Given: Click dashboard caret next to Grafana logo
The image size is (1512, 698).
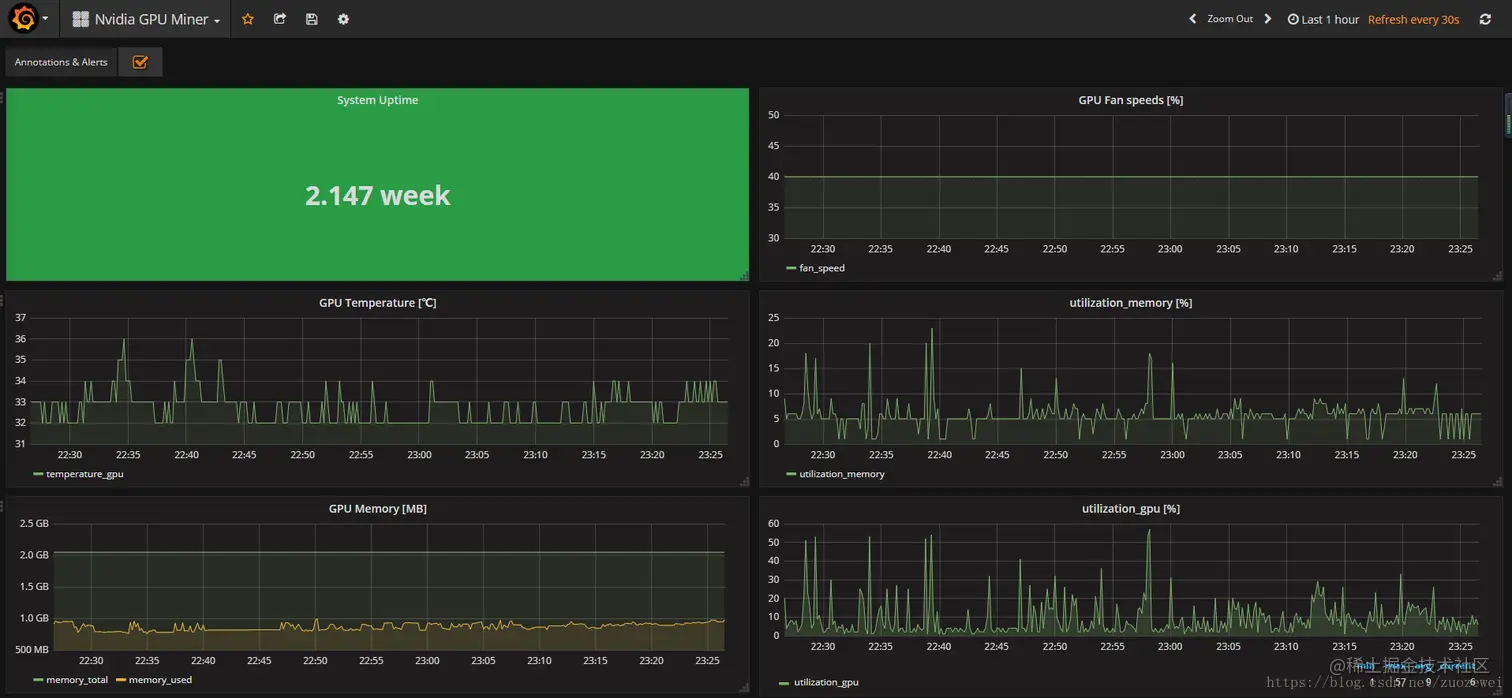Looking at the screenshot, I should coord(45,19).
